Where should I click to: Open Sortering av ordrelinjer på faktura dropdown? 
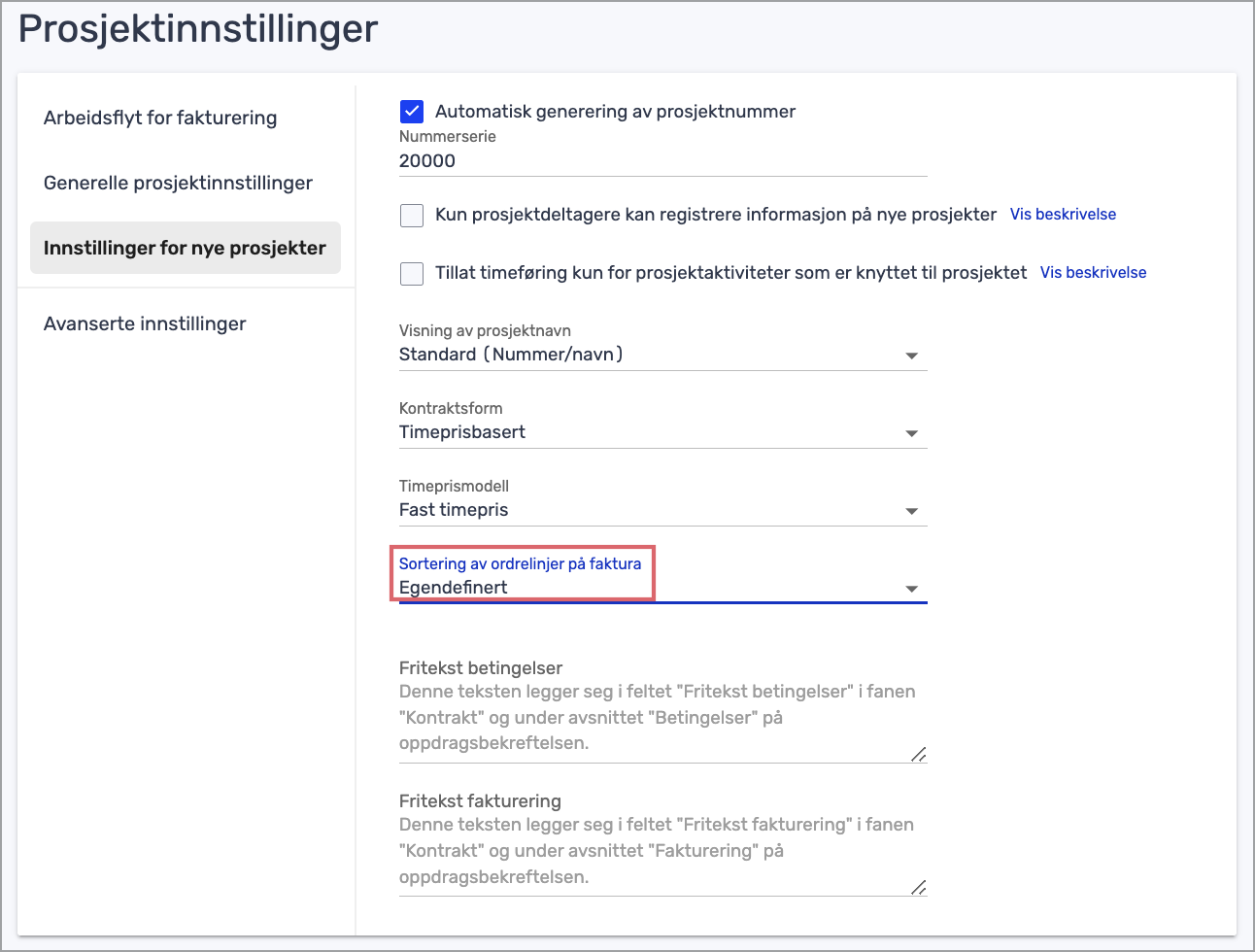[x=662, y=588]
